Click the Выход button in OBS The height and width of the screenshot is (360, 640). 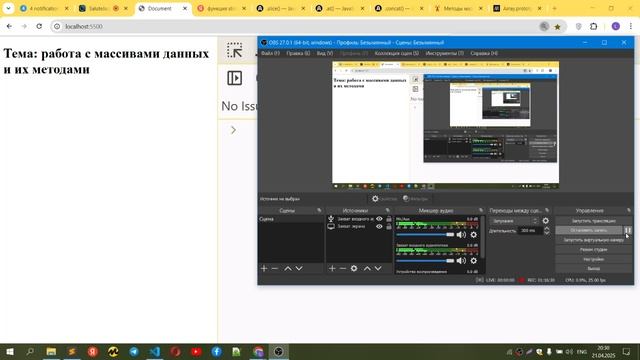tap(593, 269)
